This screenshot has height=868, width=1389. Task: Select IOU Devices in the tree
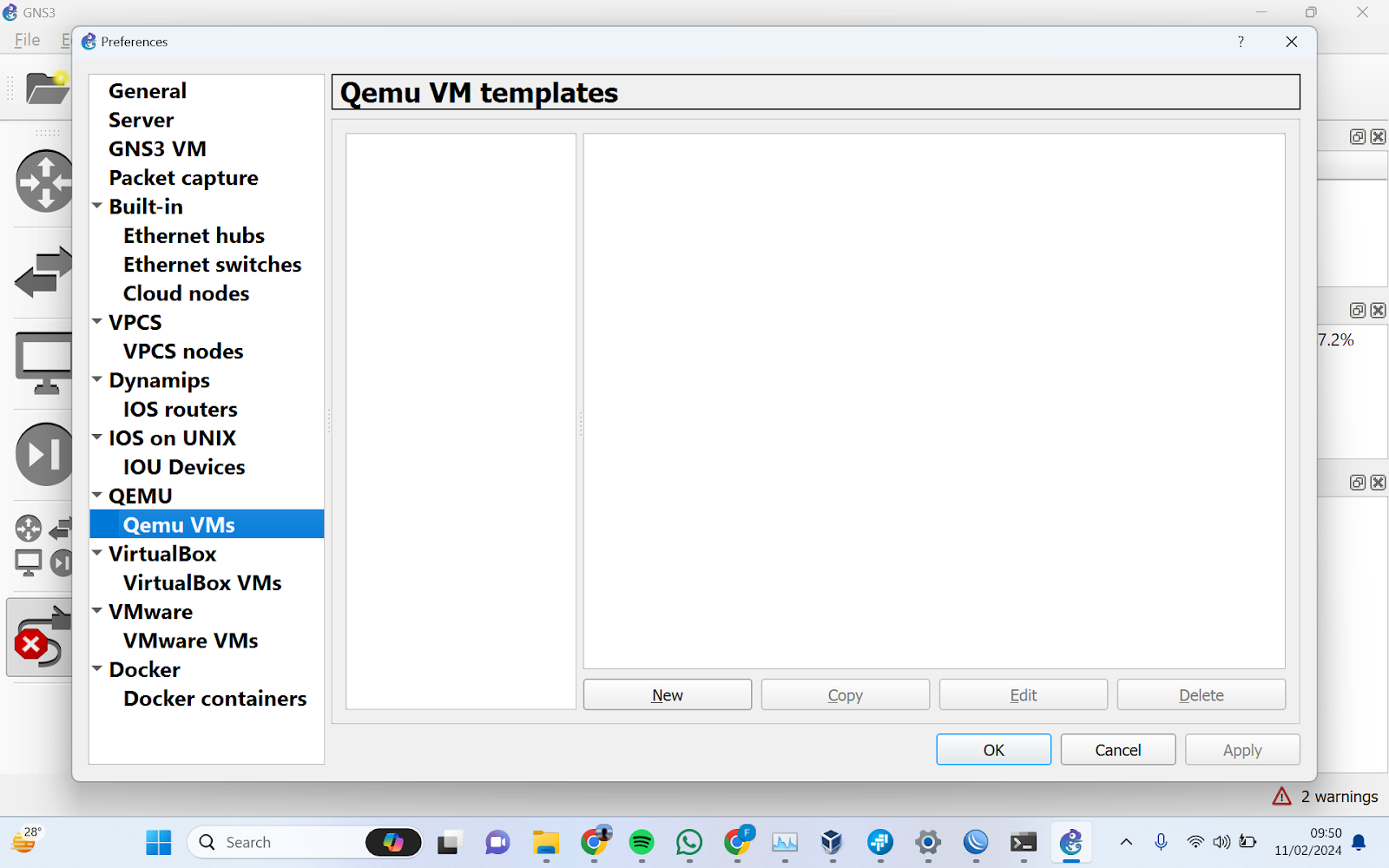click(x=184, y=467)
